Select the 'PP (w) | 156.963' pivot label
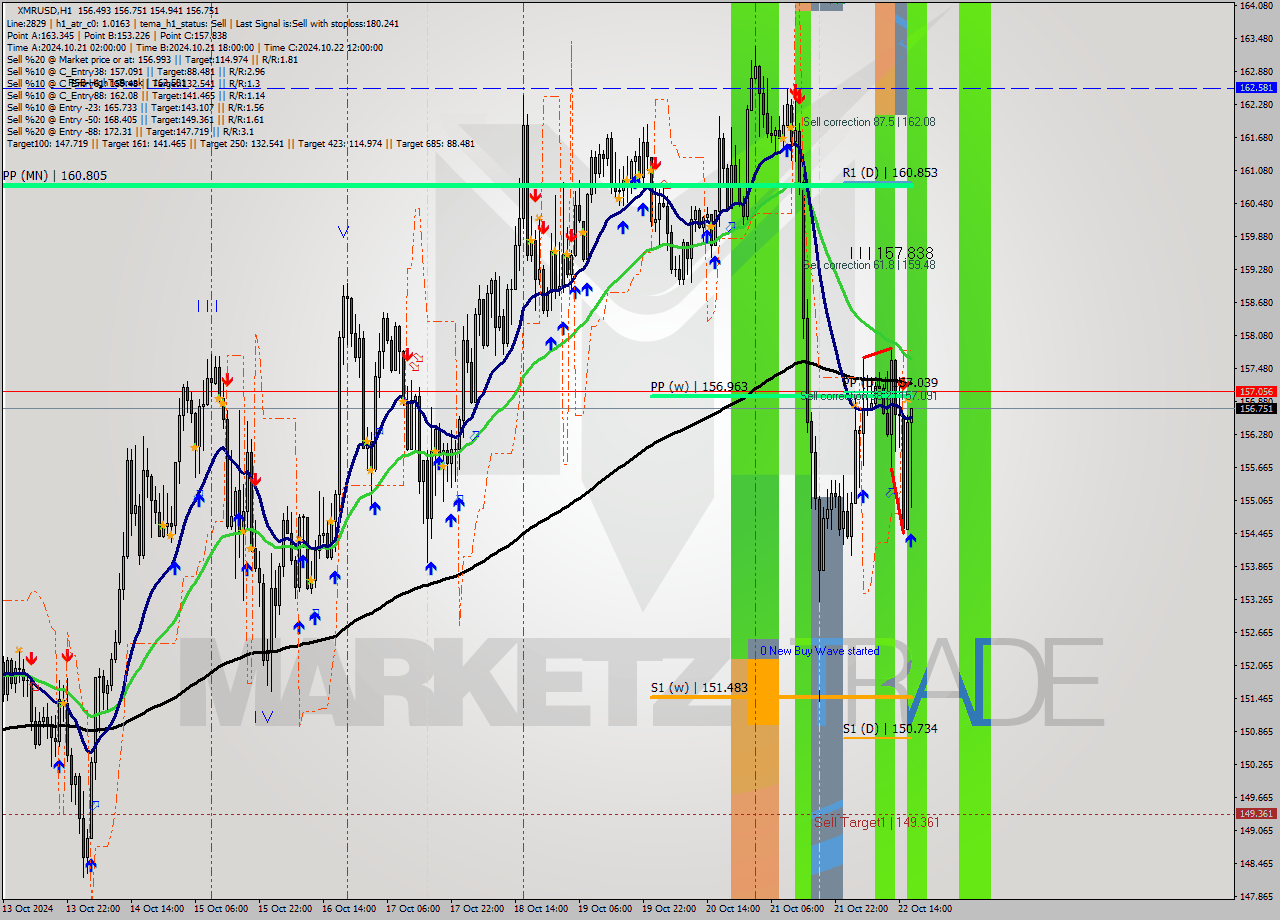1280x920 pixels. tap(699, 386)
